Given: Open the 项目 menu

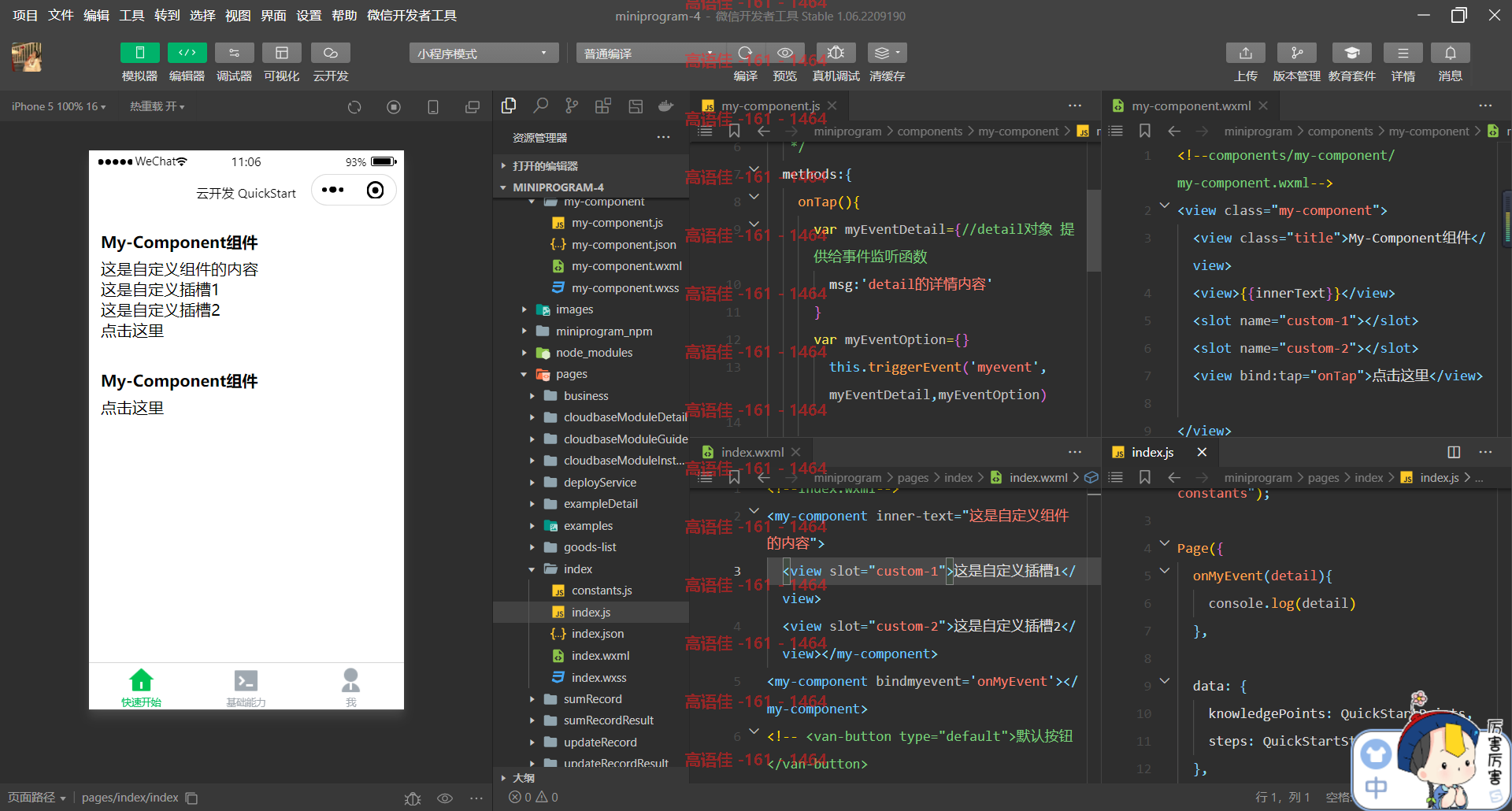Looking at the screenshot, I should 25,16.
